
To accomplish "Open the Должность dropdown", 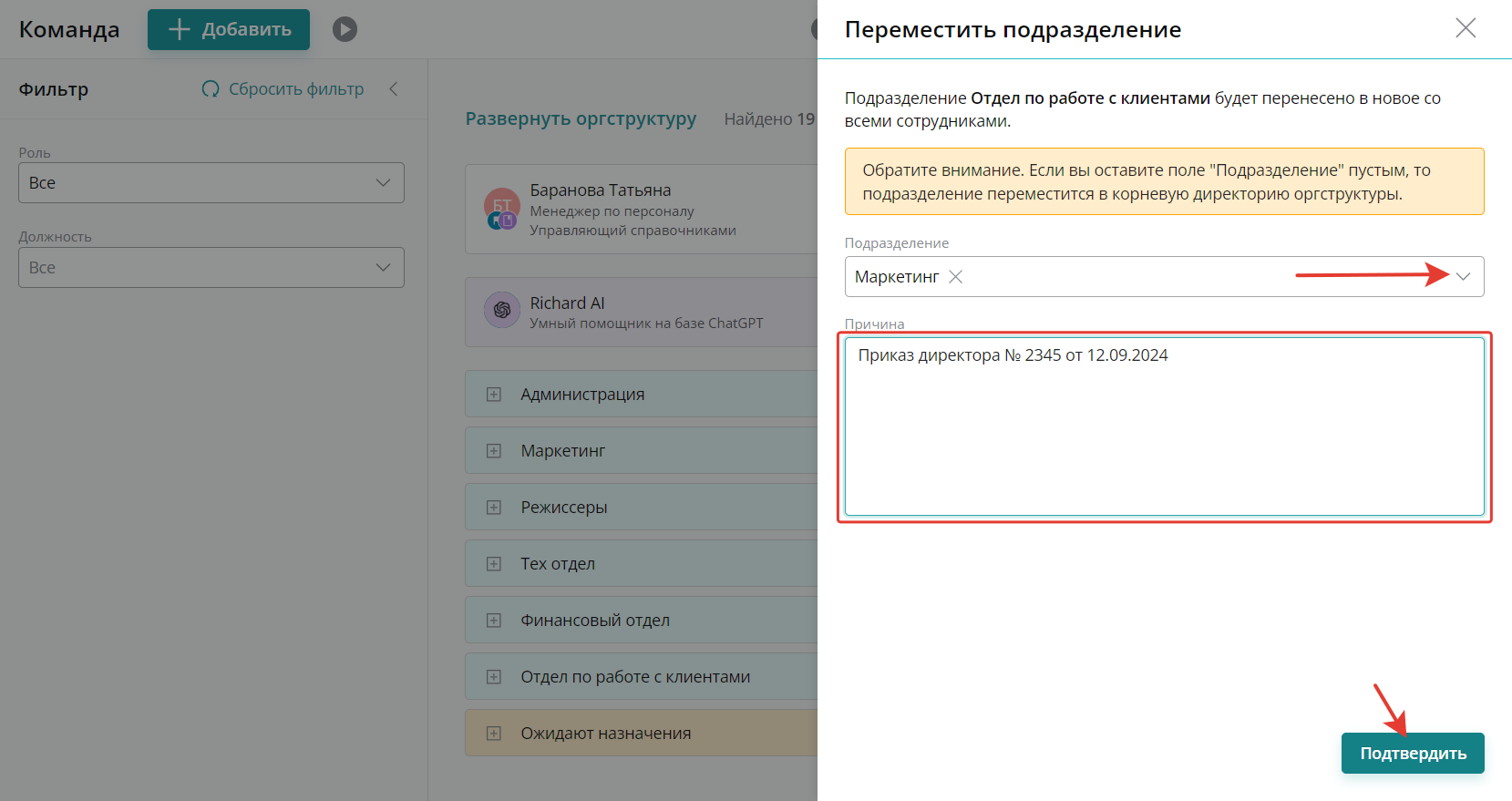I will pyautogui.click(x=211, y=268).
